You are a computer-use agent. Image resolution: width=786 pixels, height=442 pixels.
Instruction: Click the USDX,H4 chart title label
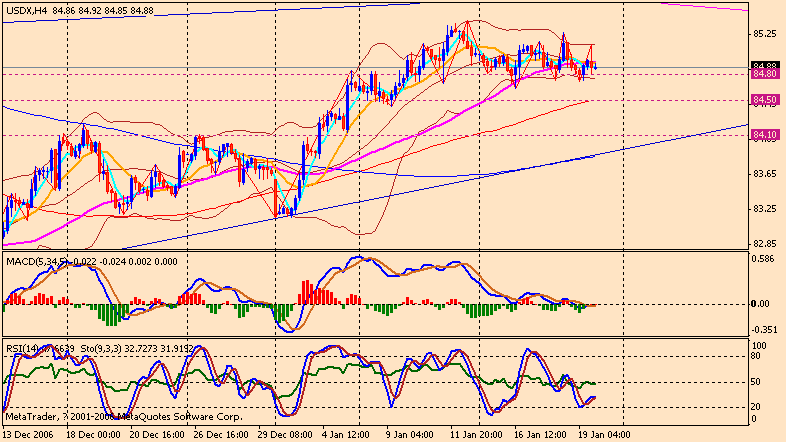pyautogui.click(x=24, y=10)
